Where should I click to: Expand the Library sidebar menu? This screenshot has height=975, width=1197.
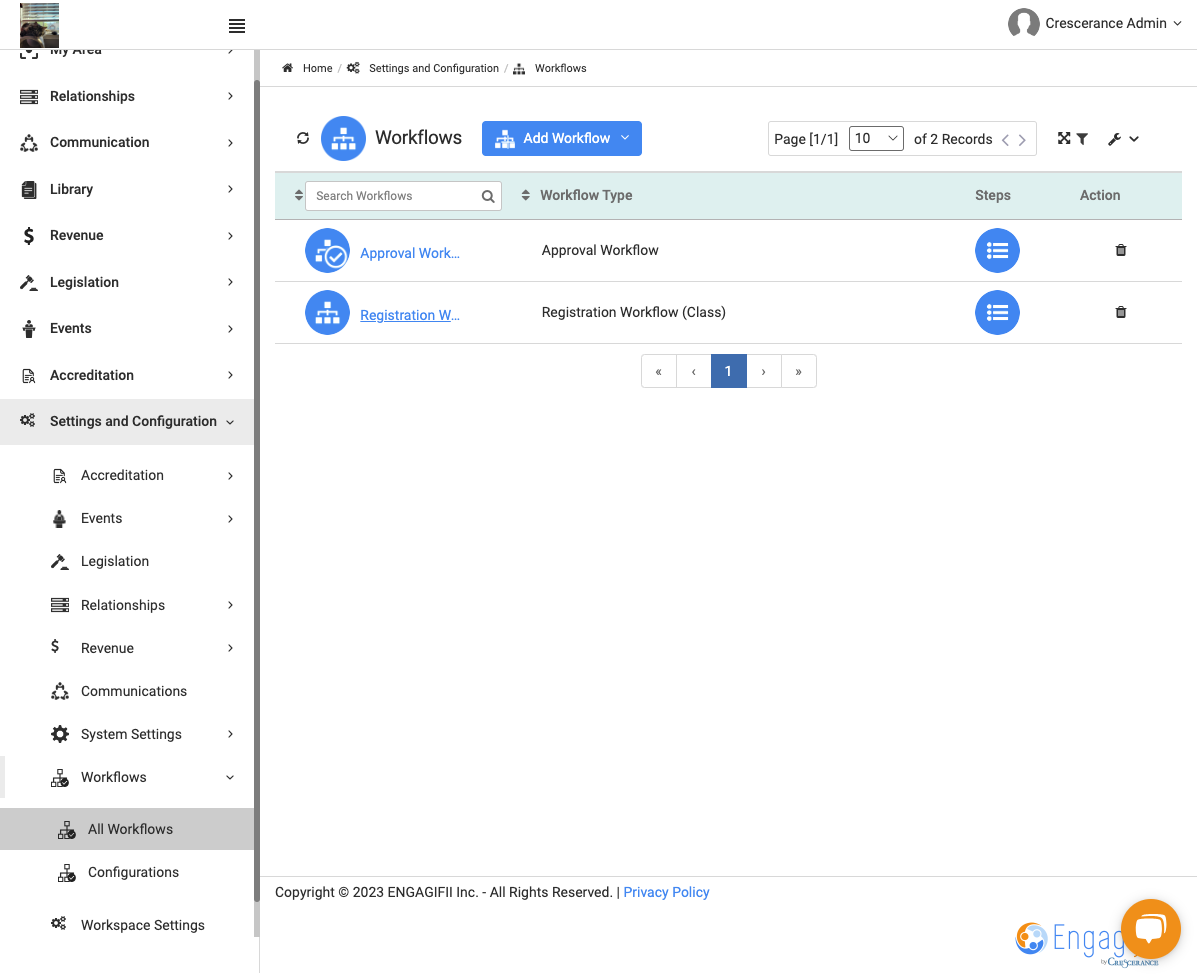127,189
